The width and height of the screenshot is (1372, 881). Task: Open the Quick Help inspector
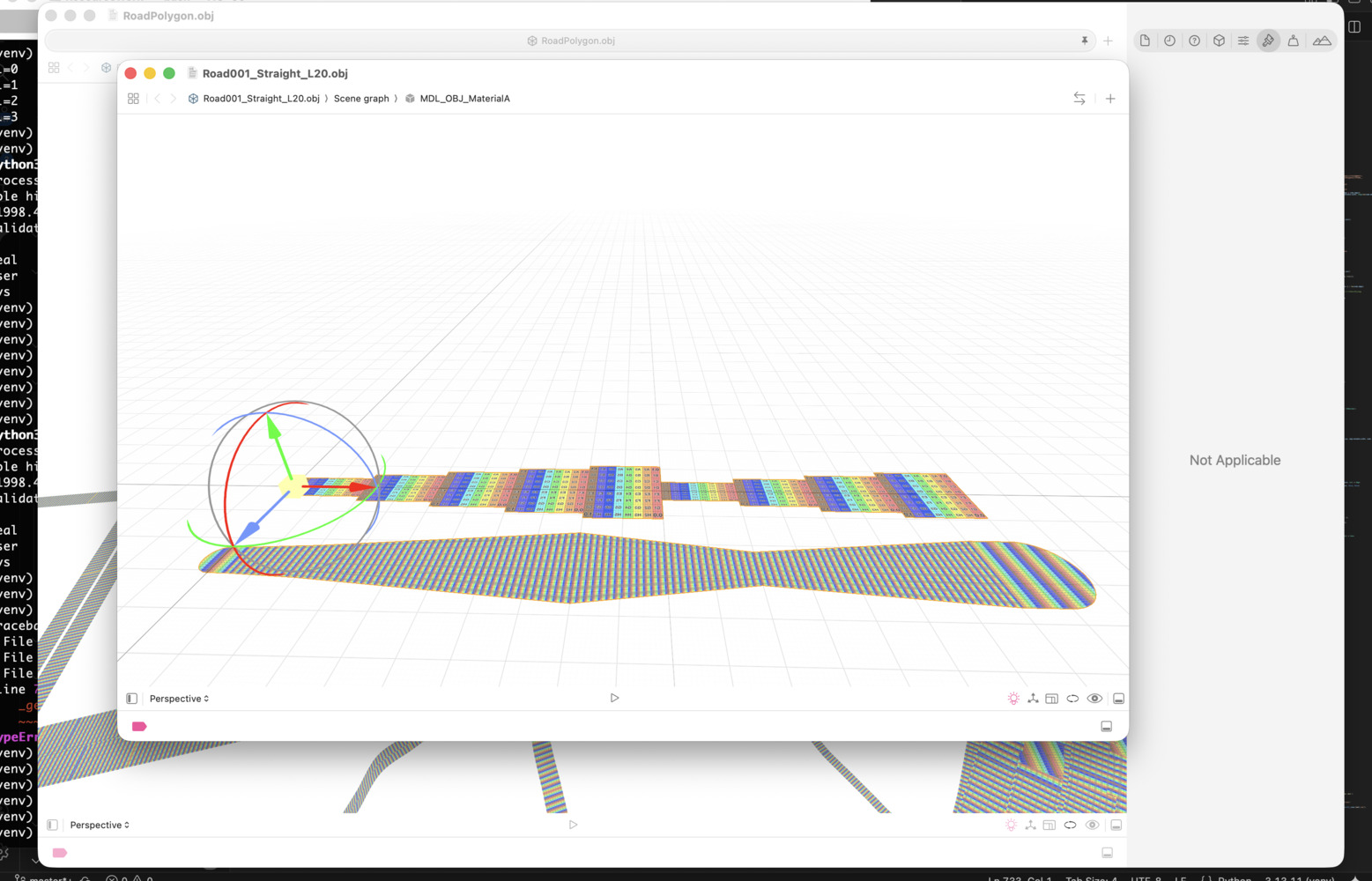[1194, 41]
